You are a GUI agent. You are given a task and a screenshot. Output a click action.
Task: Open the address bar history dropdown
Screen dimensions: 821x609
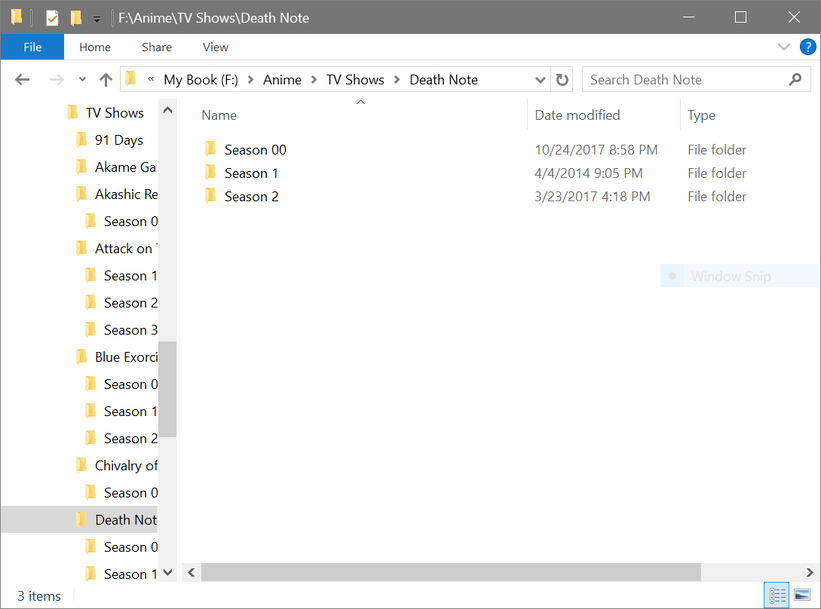(540, 80)
